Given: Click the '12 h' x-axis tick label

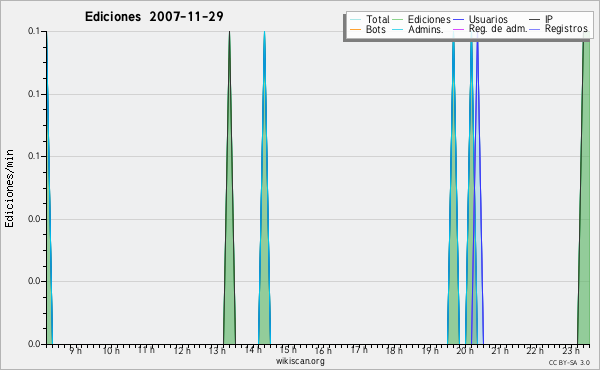Looking at the screenshot, I should tap(182, 350).
